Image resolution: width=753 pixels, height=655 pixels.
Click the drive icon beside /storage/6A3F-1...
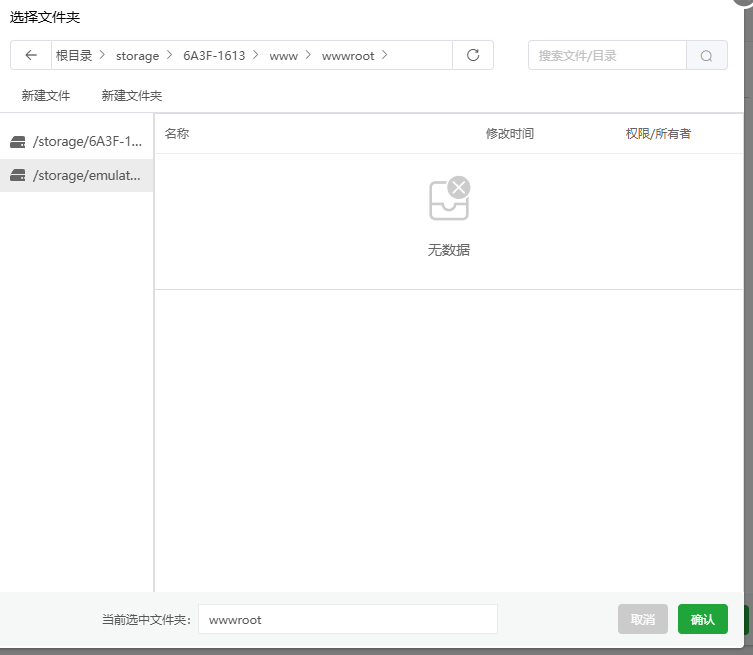tap(18, 142)
